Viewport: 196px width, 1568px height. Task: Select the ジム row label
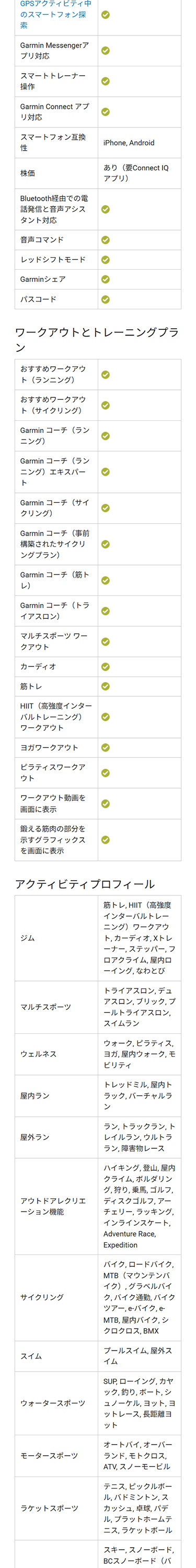[x=27, y=938]
